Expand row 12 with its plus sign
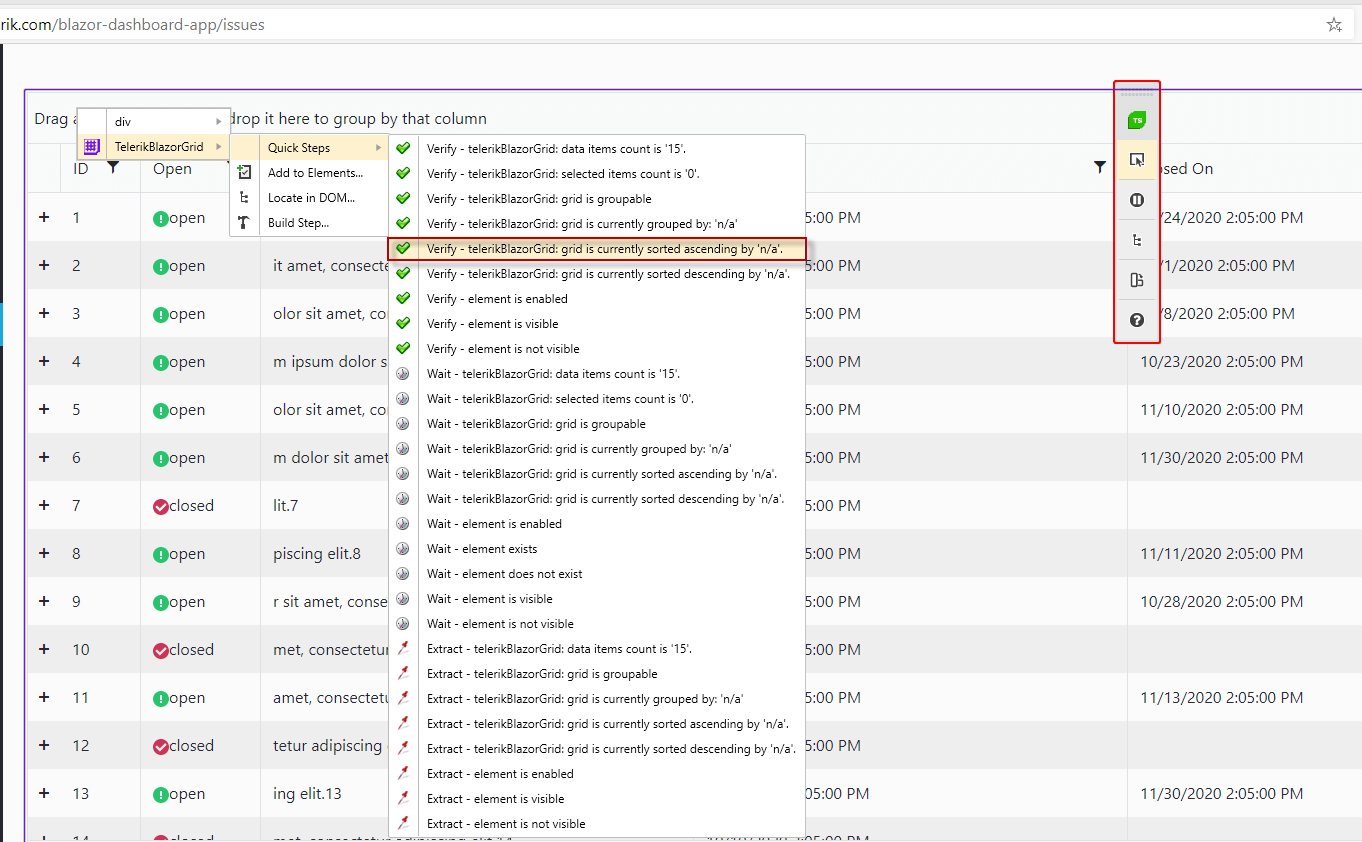This screenshot has width=1362, height=842. 44,745
